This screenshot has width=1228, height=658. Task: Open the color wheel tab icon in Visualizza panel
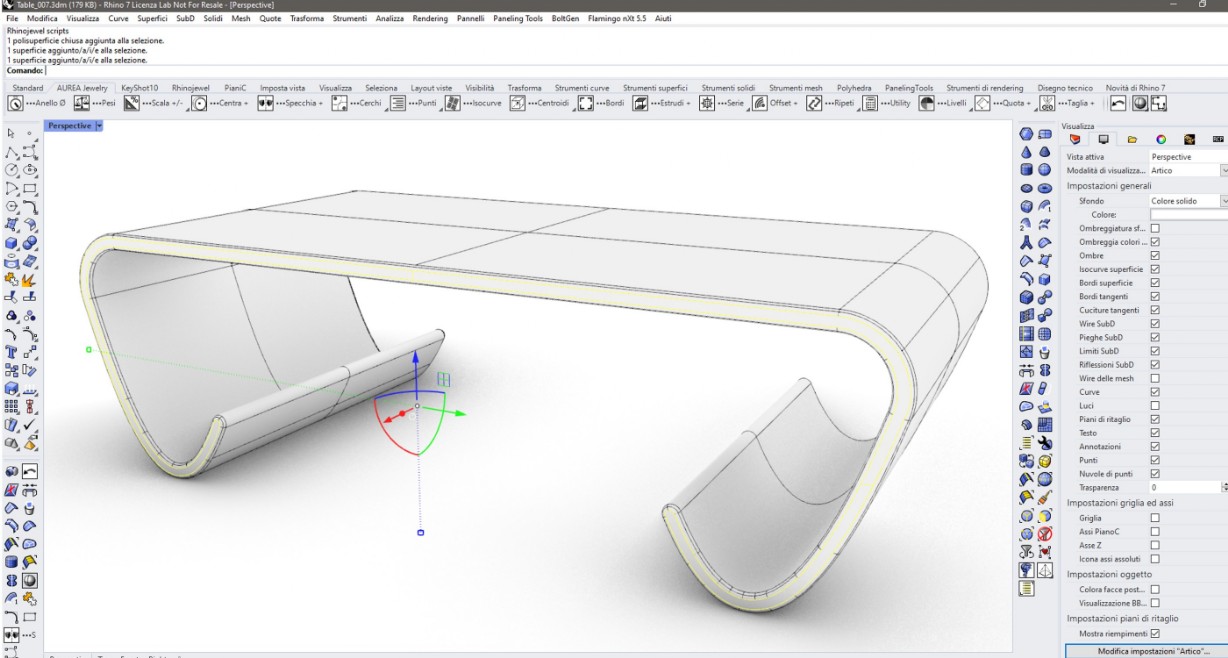[1161, 140]
